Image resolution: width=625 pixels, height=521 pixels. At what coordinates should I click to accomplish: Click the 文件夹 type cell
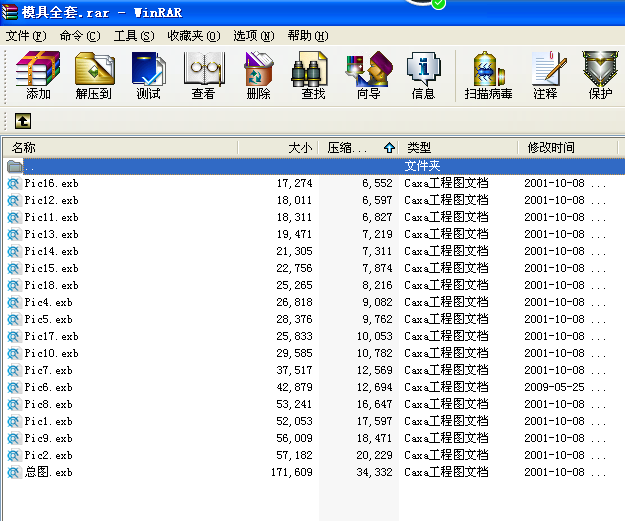(422, 166)
